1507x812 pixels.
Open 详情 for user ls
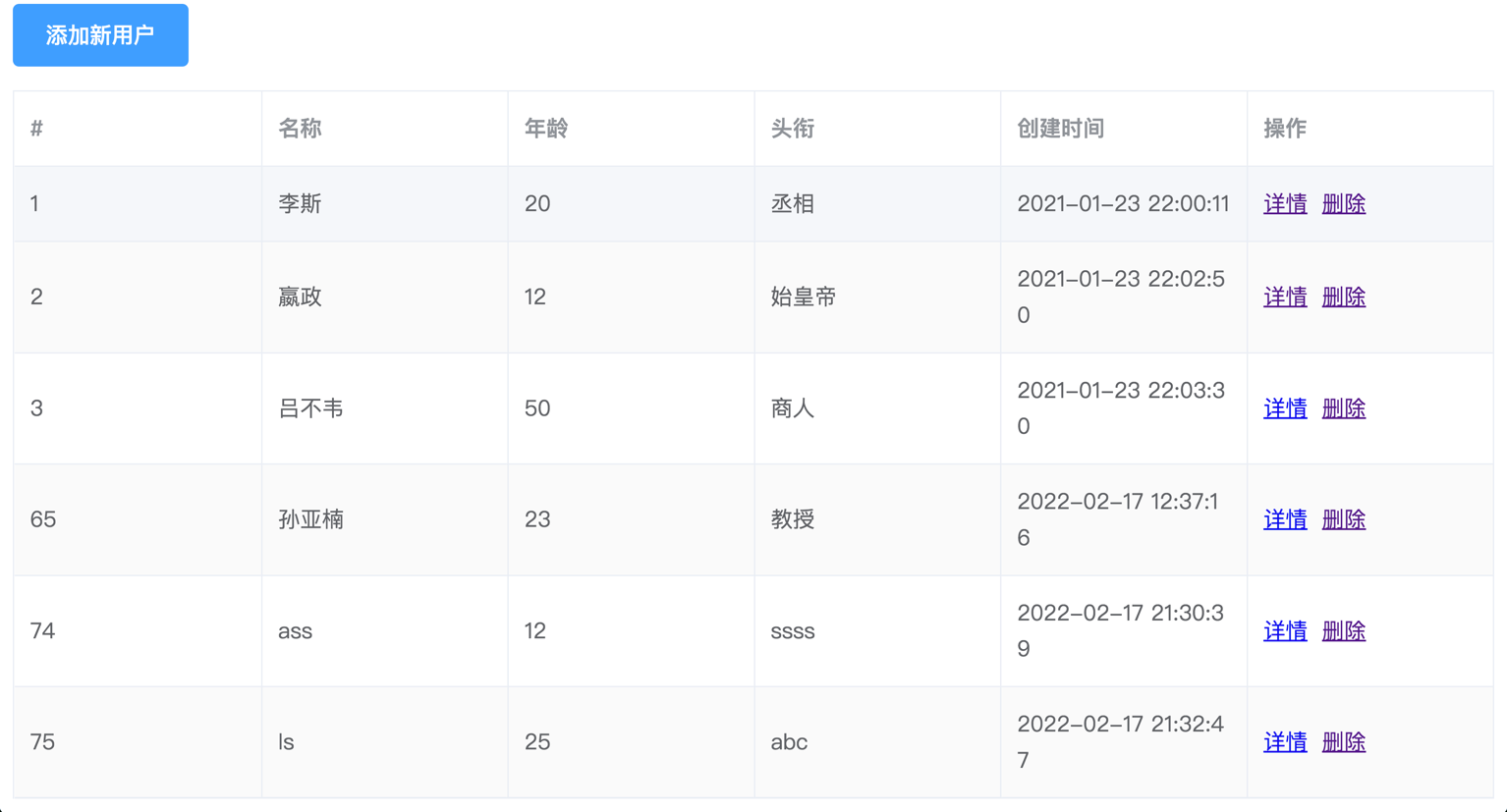[1285, 742]
